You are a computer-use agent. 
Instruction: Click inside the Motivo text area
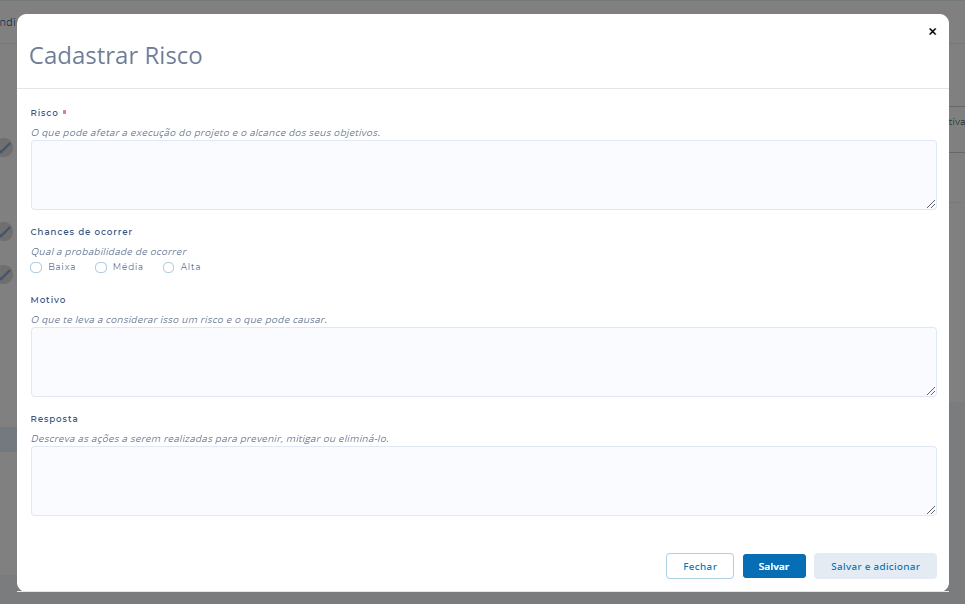point(483,362)
